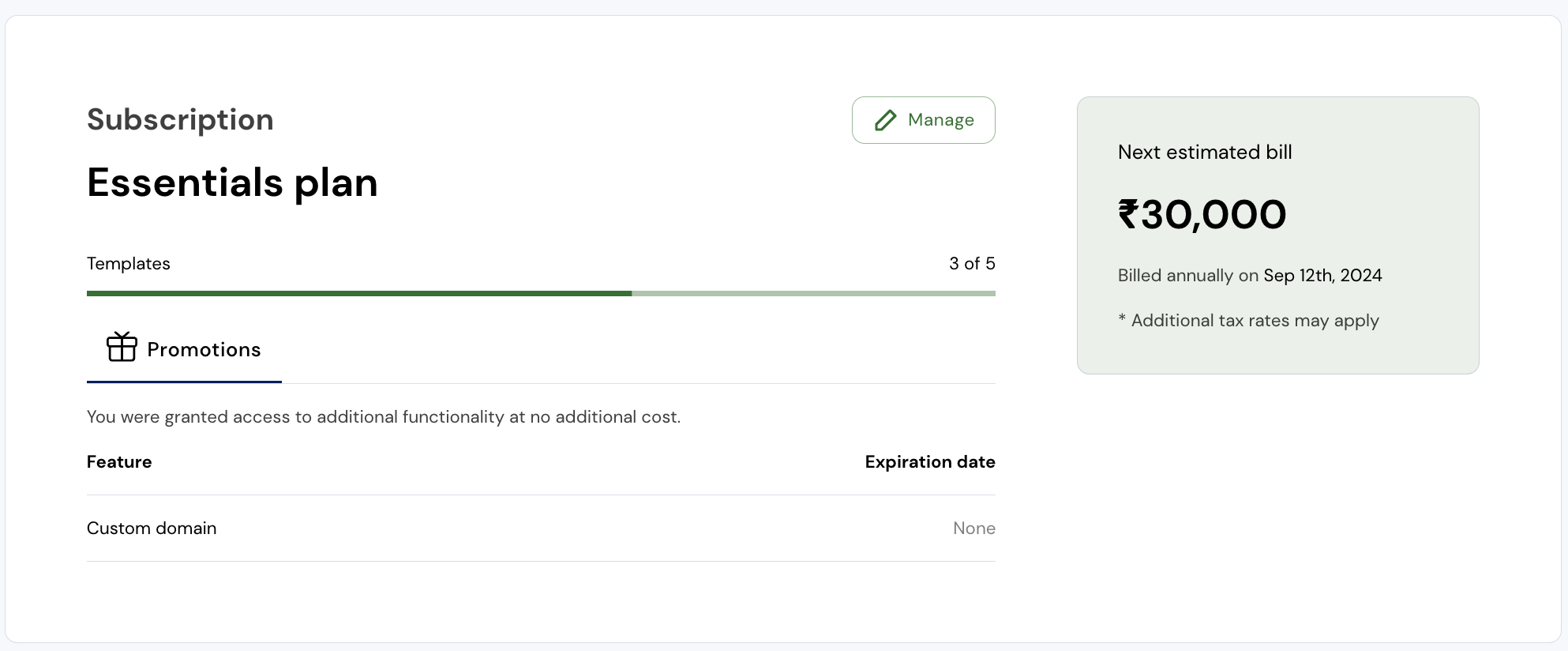Click the Next estimated bill heading
This screenshot has width=1568, height=651.
(1205, 152)
